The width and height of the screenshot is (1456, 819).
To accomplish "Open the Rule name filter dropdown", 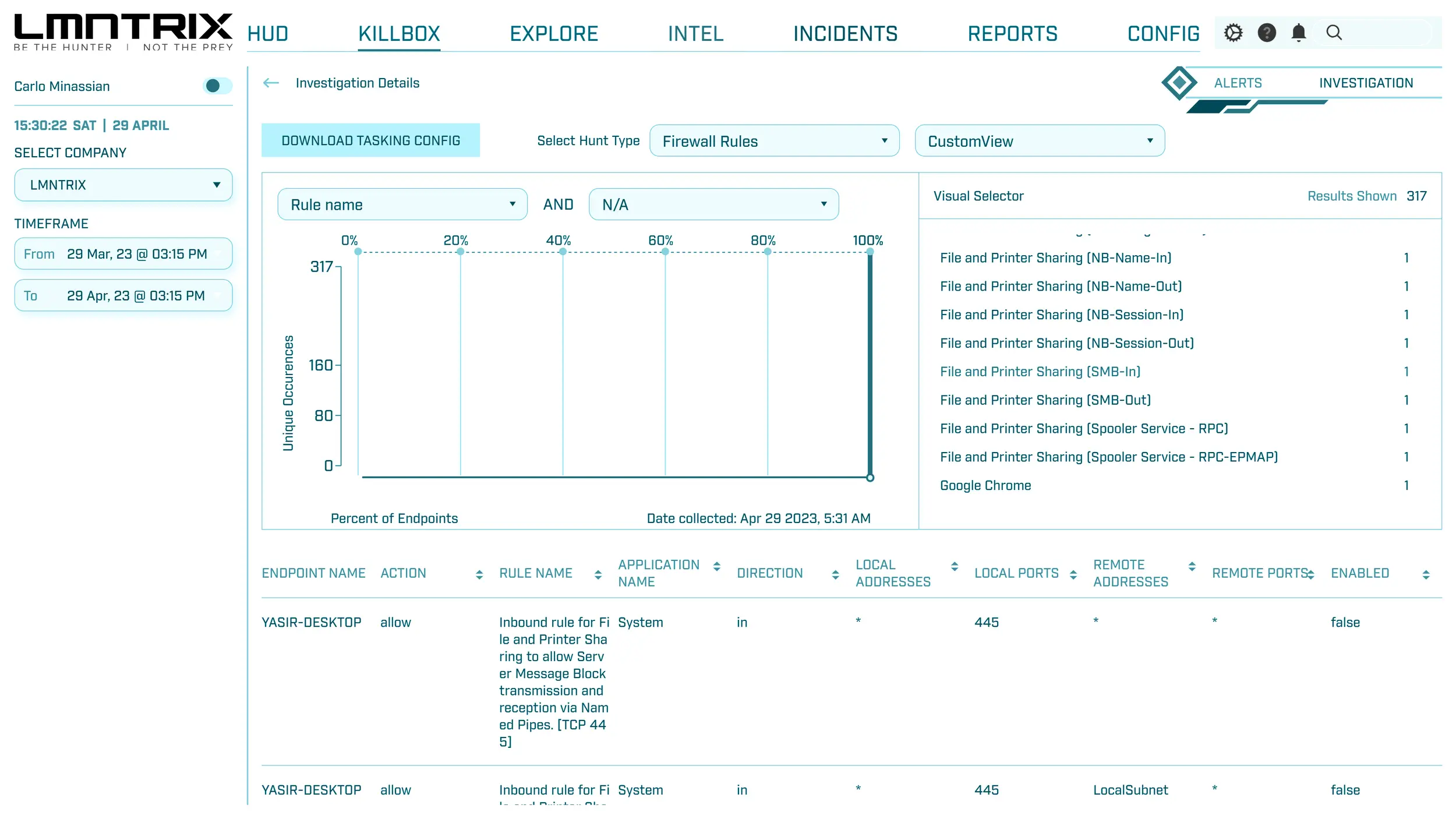I will tap(402, 205).
